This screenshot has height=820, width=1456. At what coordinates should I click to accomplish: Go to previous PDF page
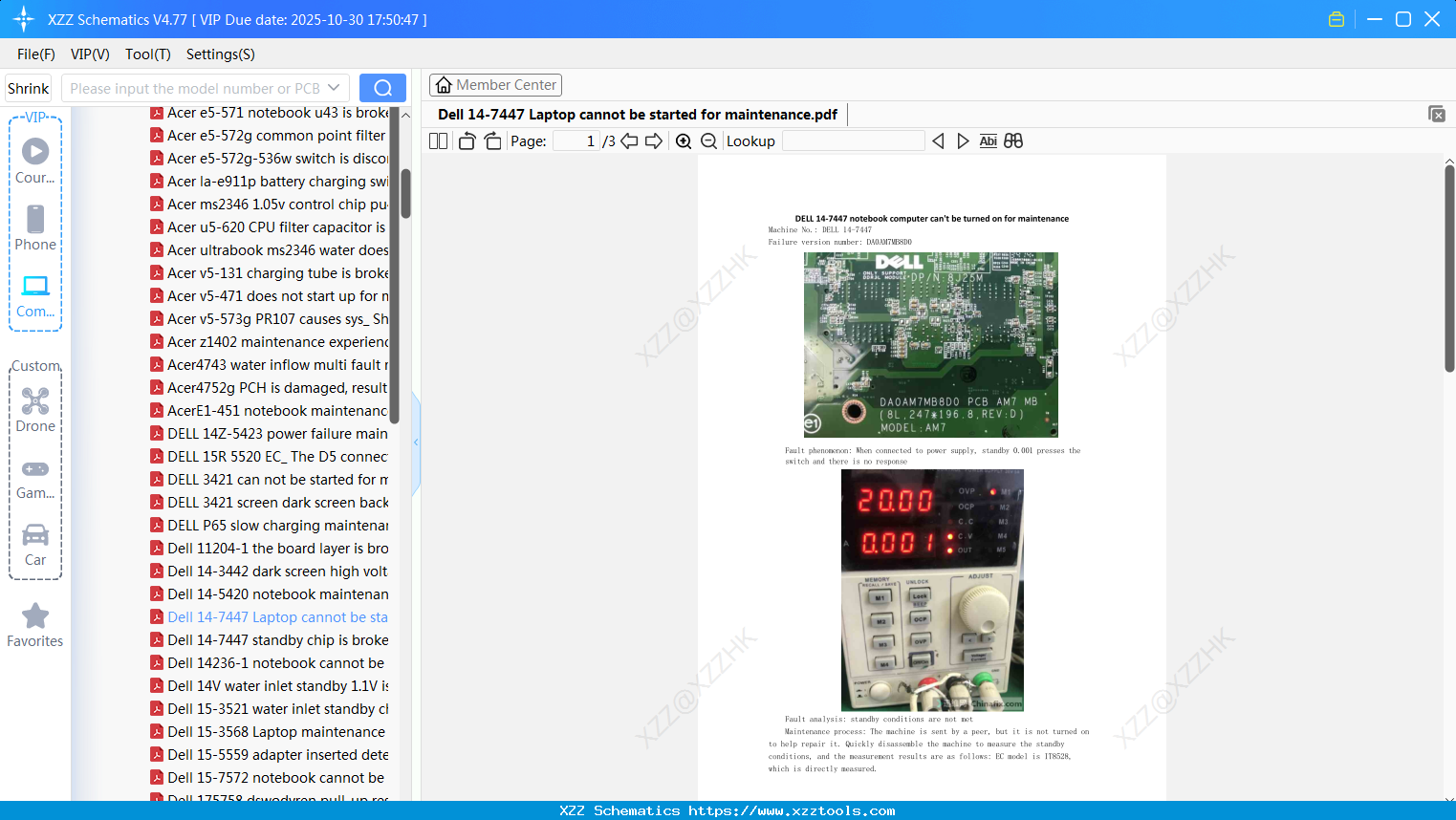point(629,141)
